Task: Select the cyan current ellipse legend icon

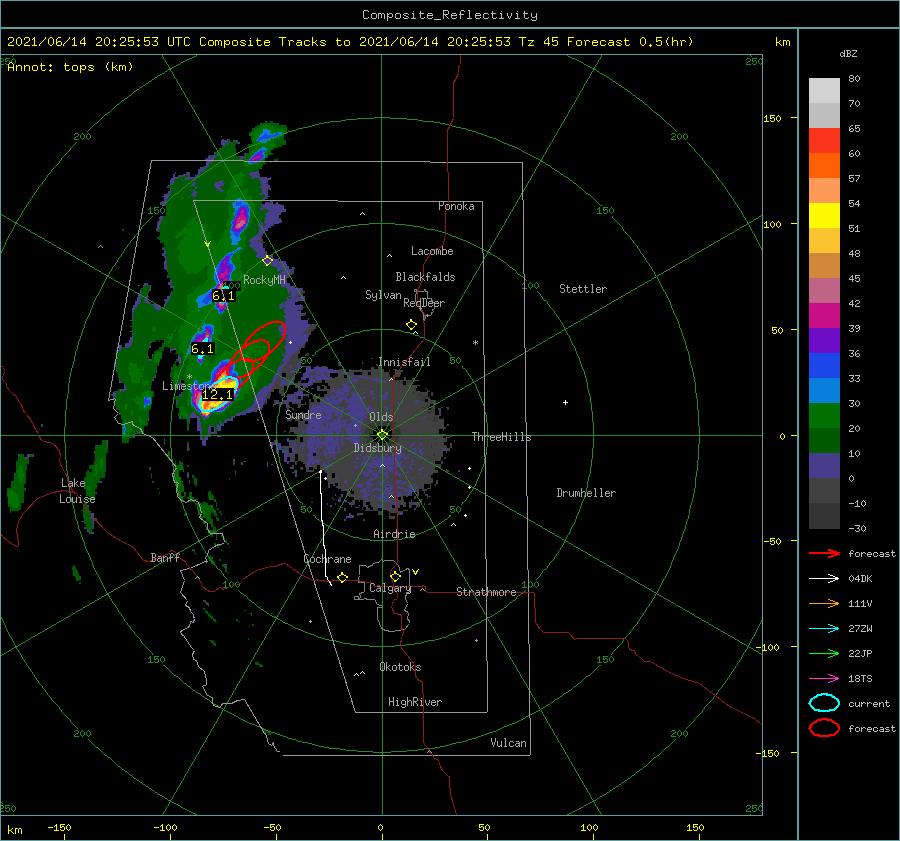Action: (824, 703)
